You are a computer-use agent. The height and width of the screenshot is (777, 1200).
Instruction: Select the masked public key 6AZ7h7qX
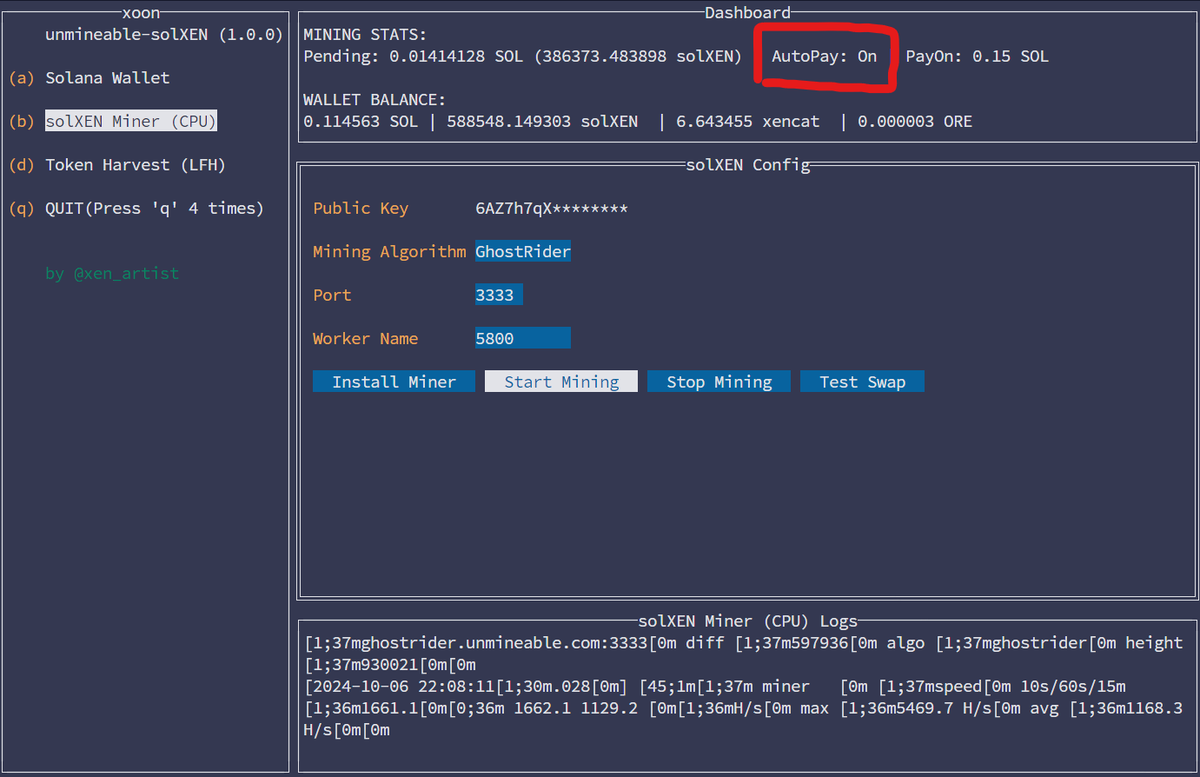click(552, 208)
